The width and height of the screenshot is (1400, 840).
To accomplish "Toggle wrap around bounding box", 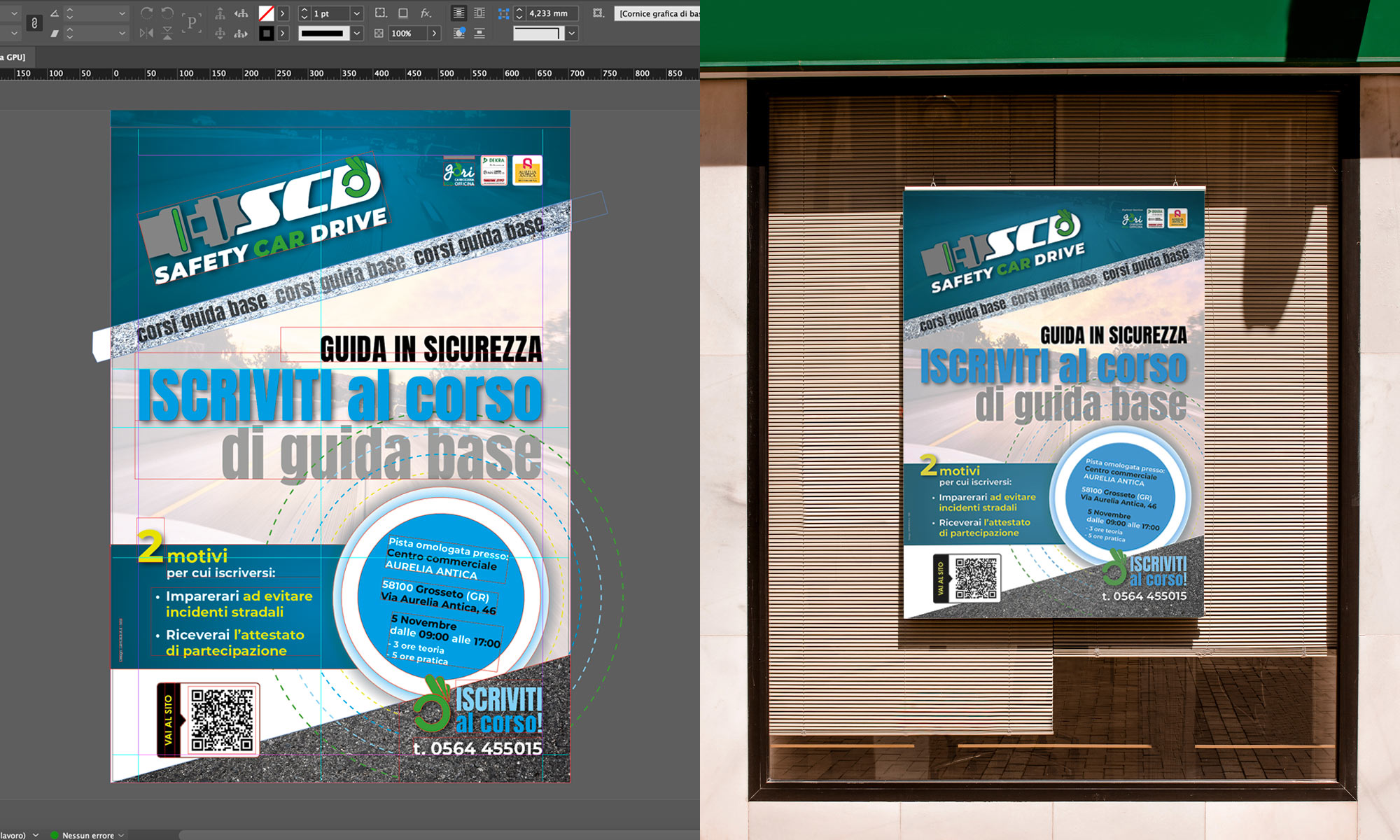I will pos(479,13).
